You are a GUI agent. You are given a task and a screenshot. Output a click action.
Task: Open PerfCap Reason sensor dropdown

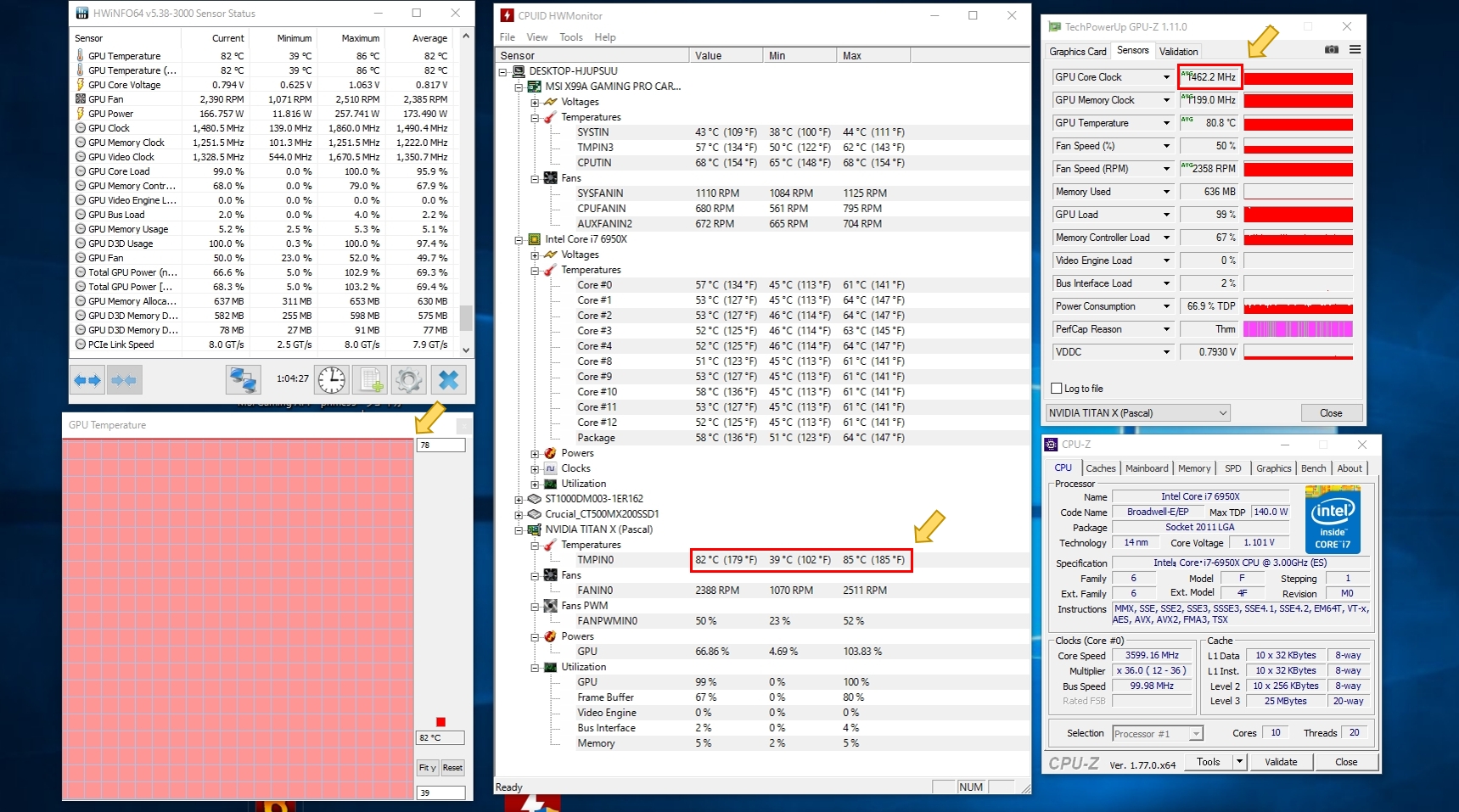click(x=1166, y=329)
